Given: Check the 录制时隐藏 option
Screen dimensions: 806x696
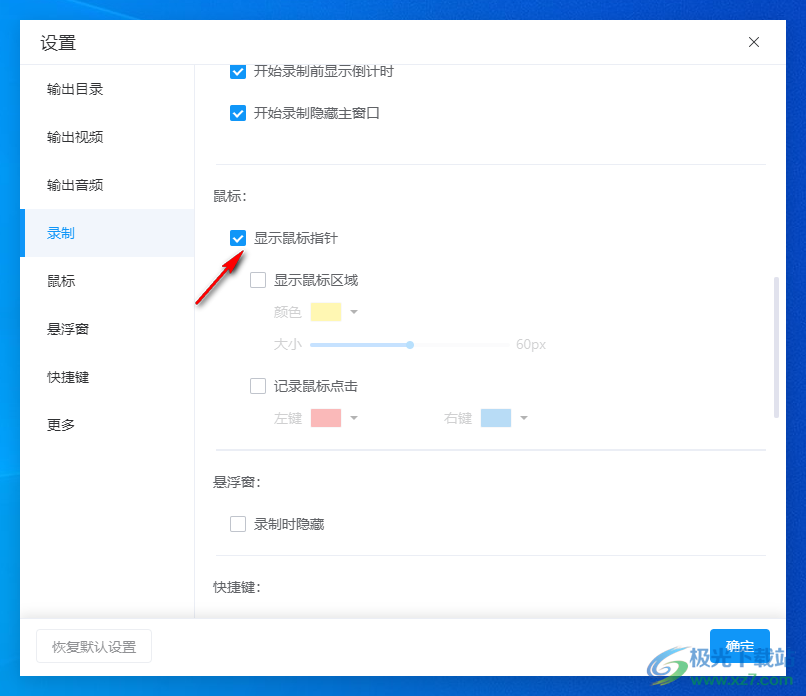Looking at the screenshot, I should pyautogui.click(x=238, y=524).
